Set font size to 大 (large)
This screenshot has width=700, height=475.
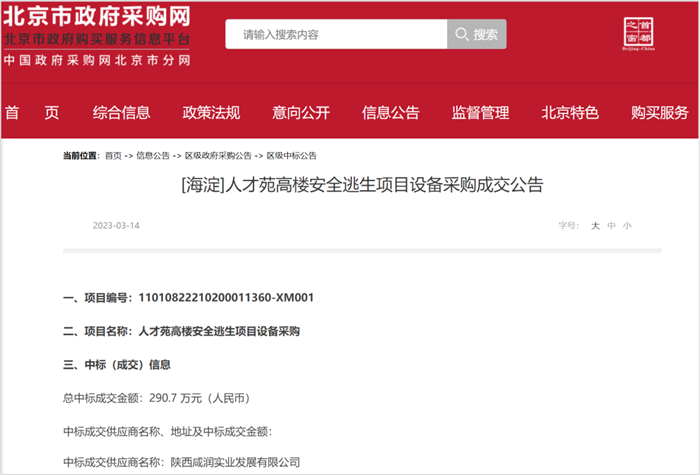595,226
